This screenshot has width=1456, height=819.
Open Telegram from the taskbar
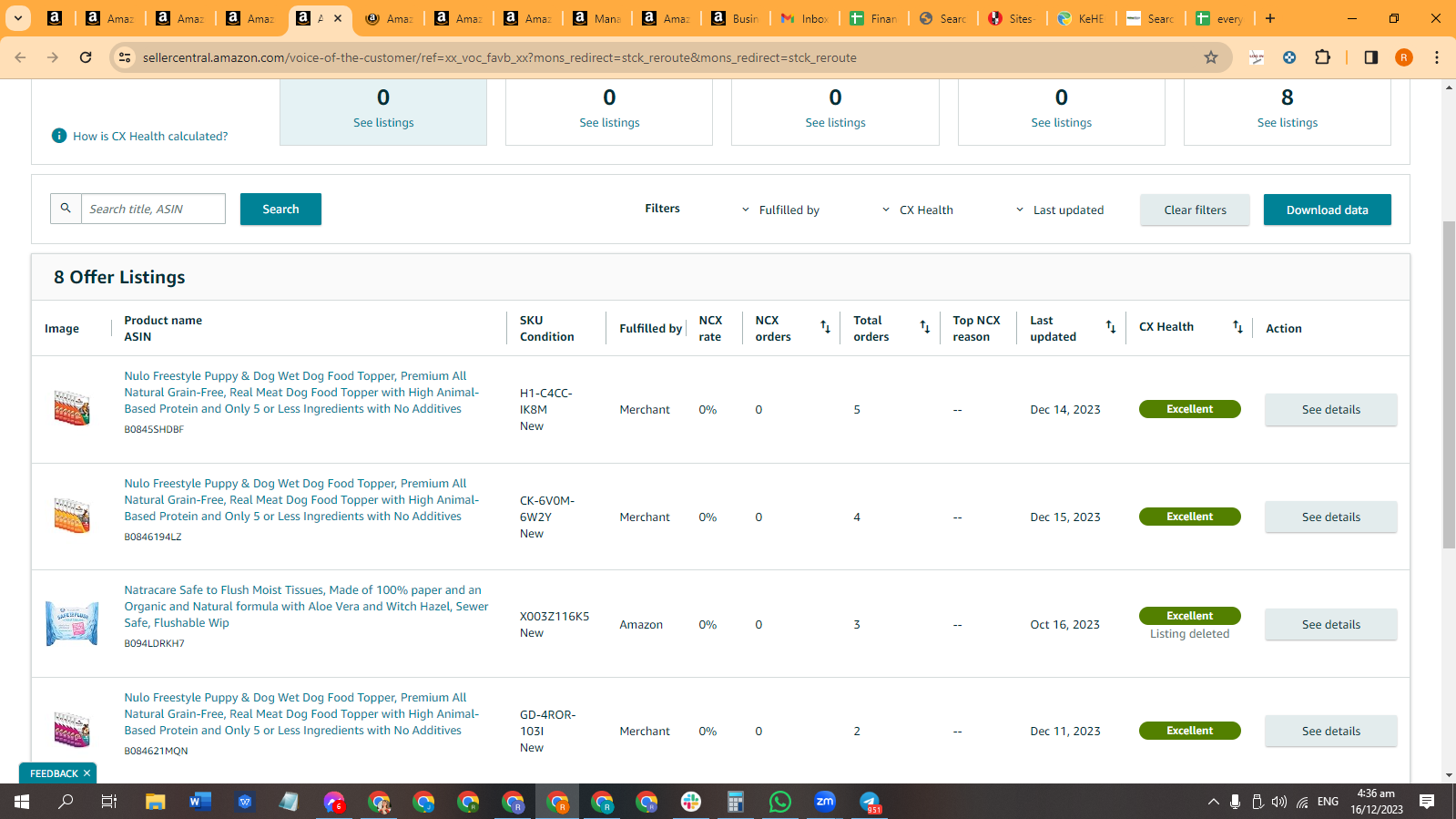(x=870, y=802)
